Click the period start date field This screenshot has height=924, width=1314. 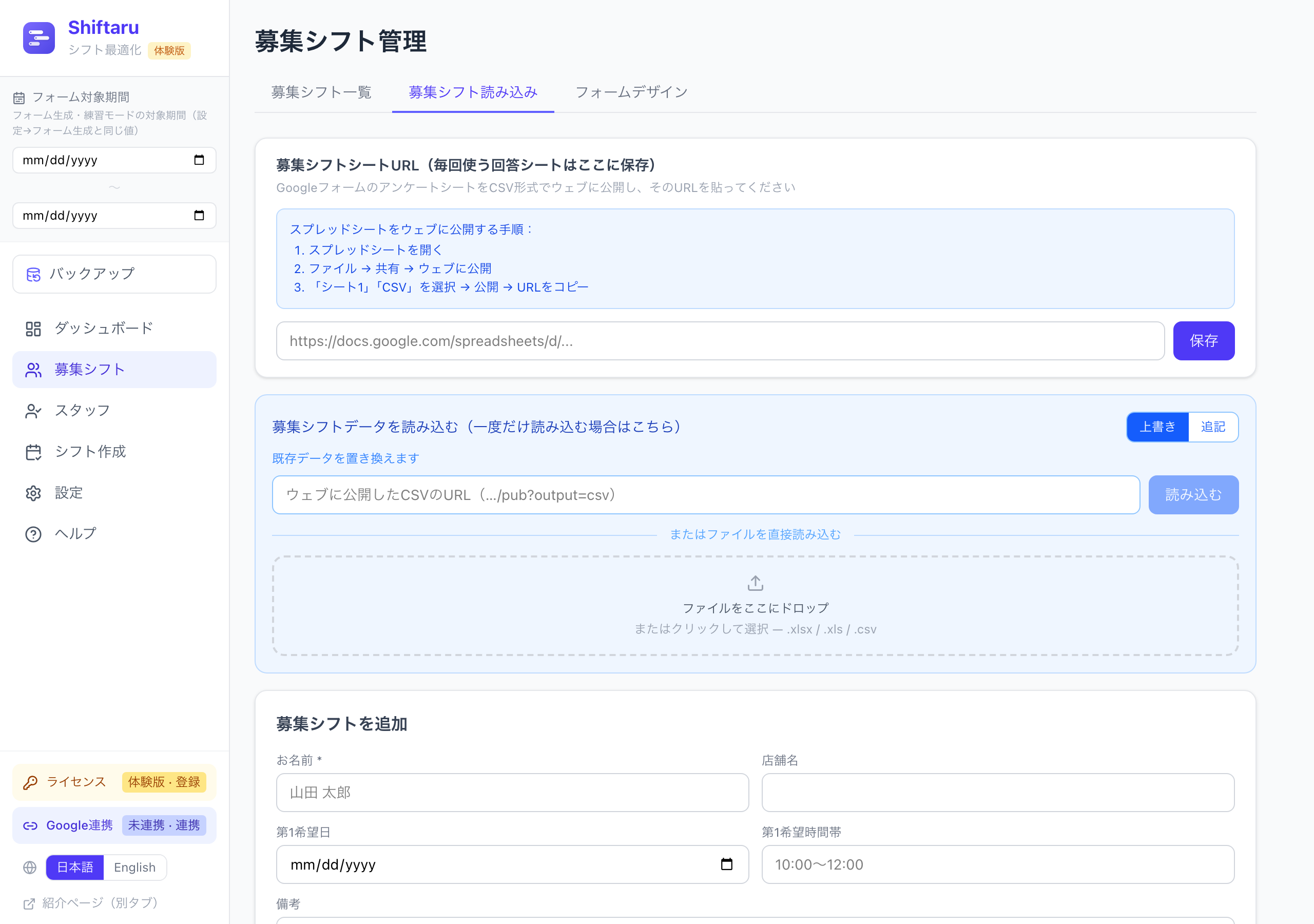pos(114,160)
